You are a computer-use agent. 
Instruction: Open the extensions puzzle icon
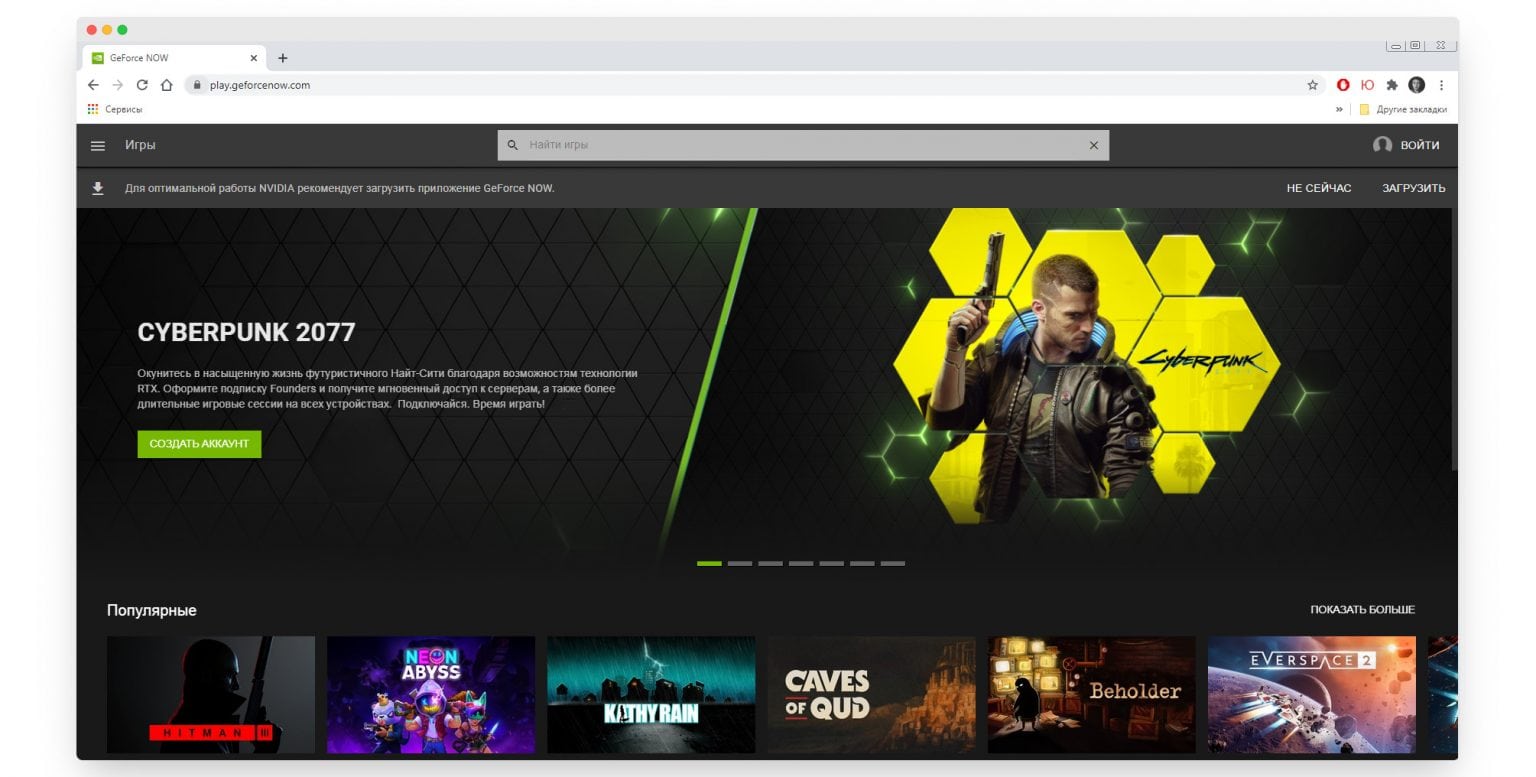1391,85
